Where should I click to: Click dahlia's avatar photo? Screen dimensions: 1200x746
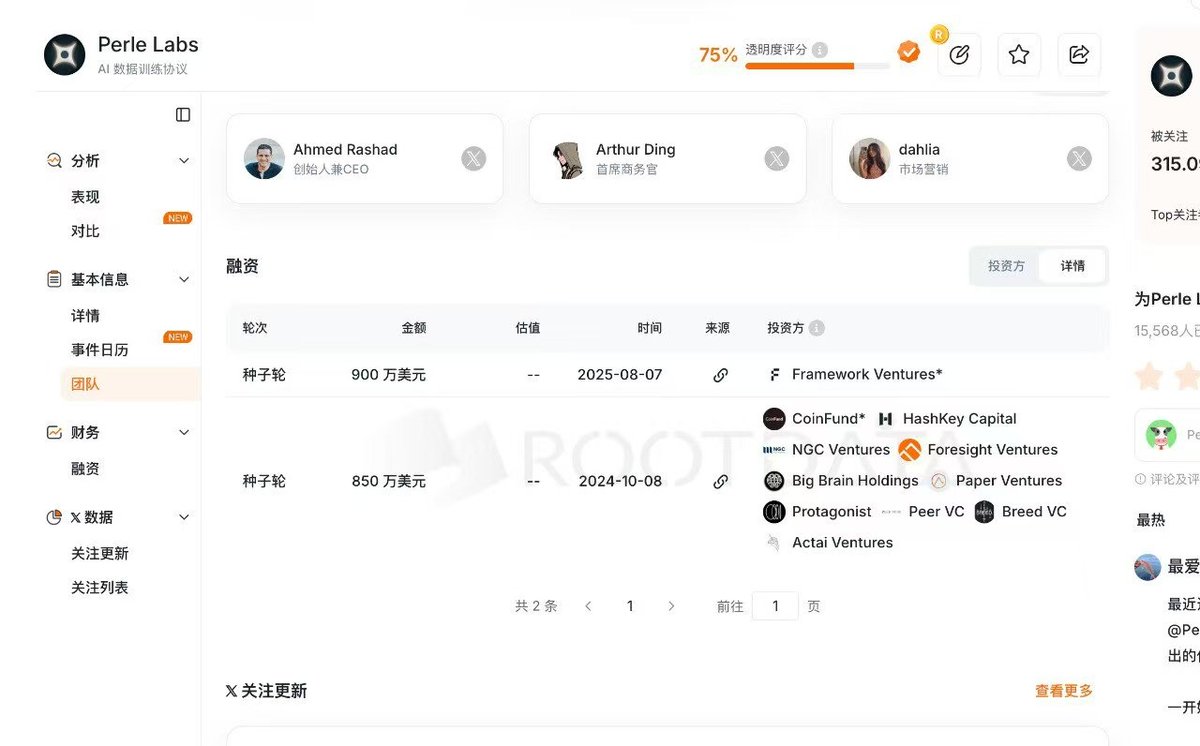(870, 158)
